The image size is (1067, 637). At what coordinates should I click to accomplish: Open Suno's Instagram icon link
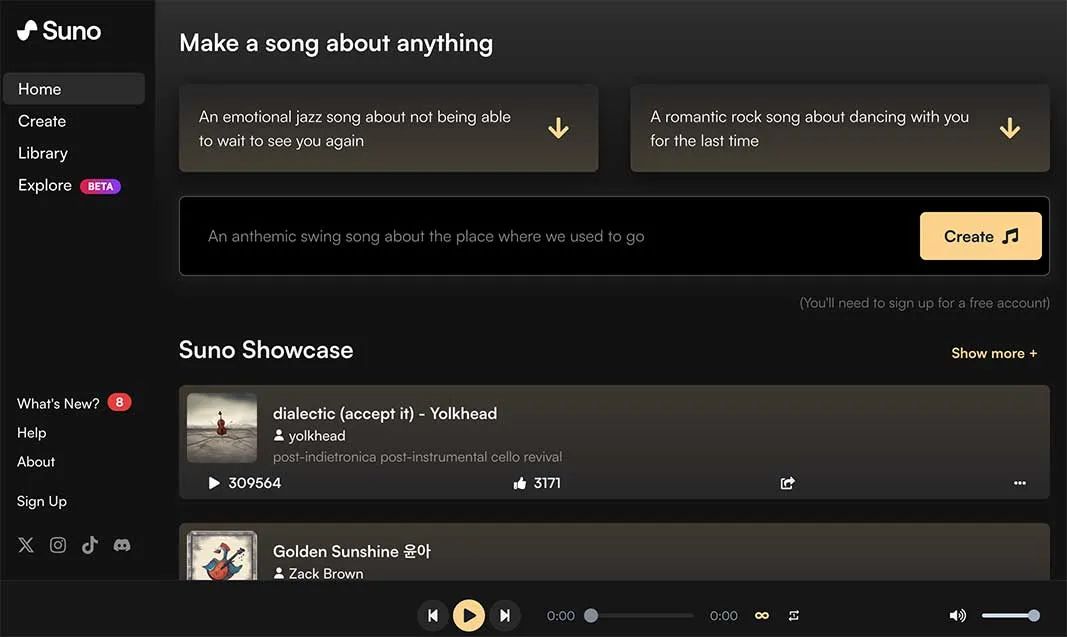click(x=58, y=545)
